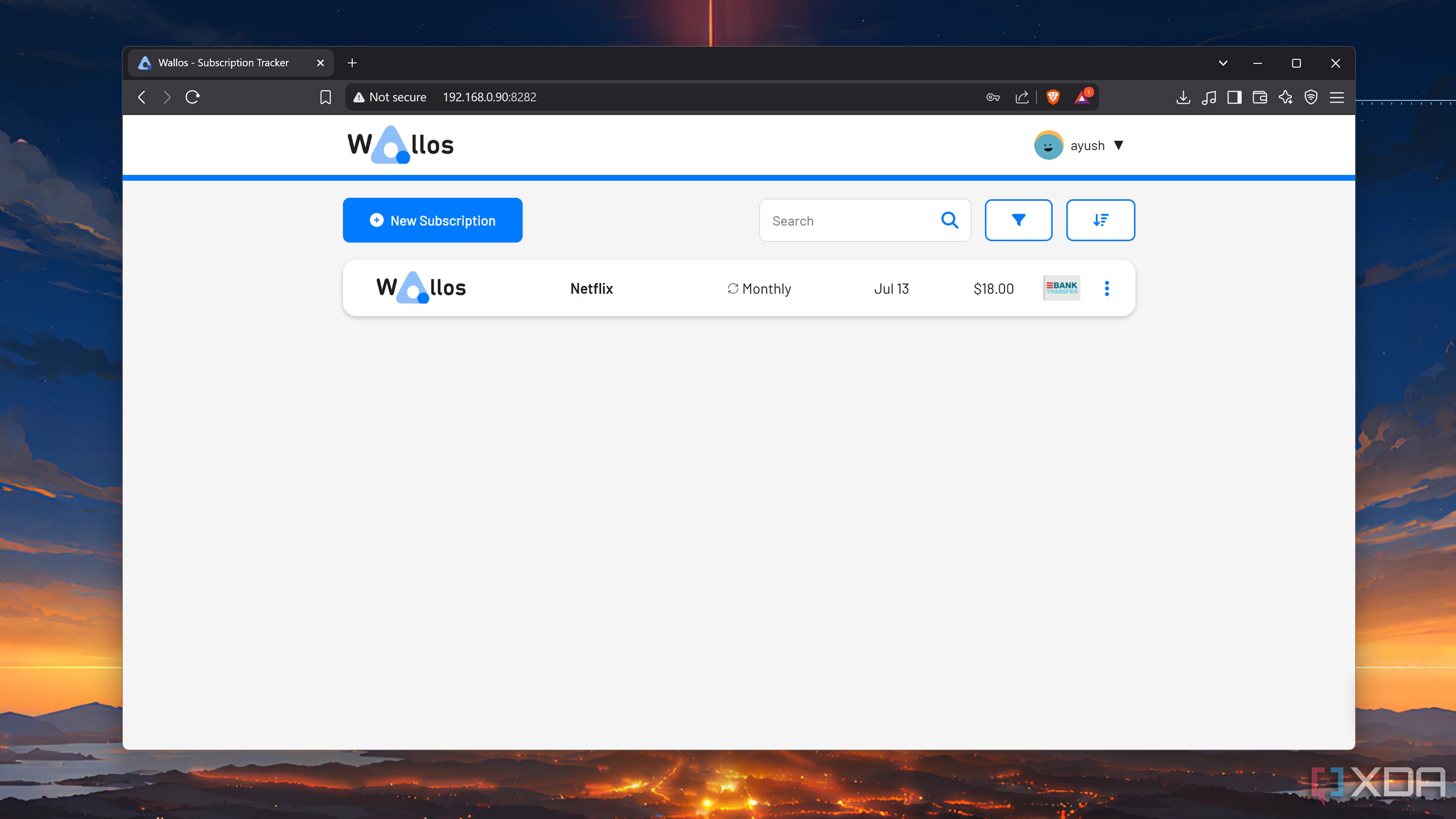Click the Wallos header logo
This screenshot has width=1456, height=819.
400,145
